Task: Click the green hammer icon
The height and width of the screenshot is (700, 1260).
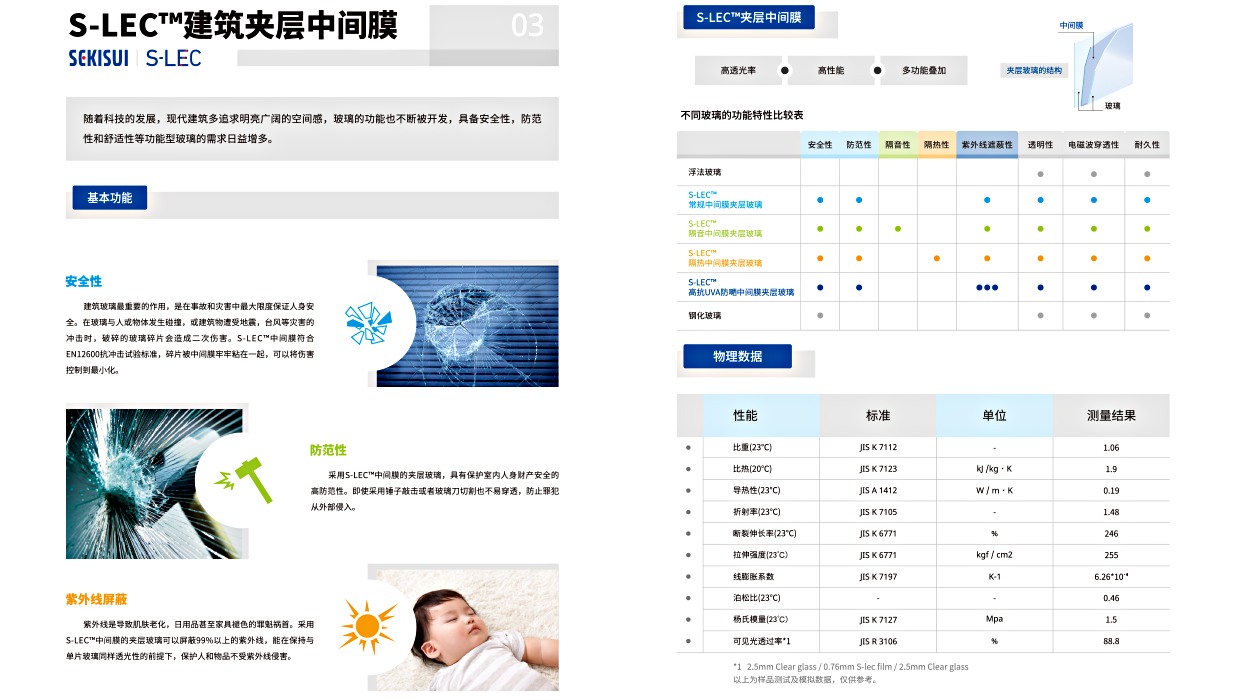Action: 241,479
